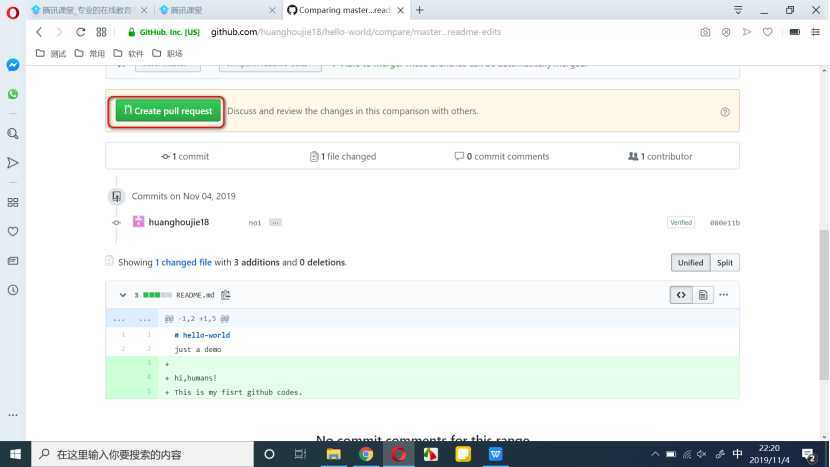Switch to the second browser tab

[x=217, y=10]
